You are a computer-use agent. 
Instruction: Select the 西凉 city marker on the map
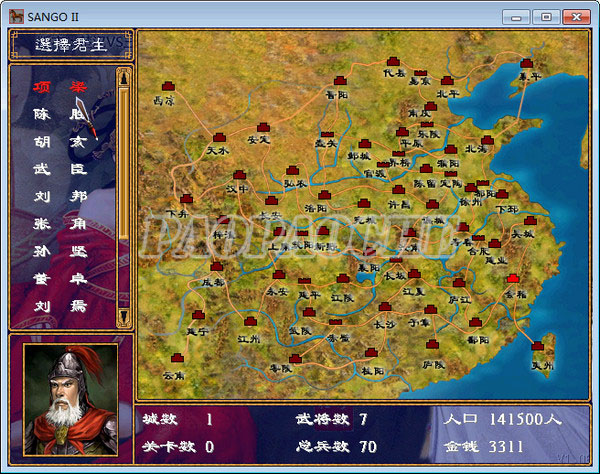pyautogui.click(x=168, y=86)
